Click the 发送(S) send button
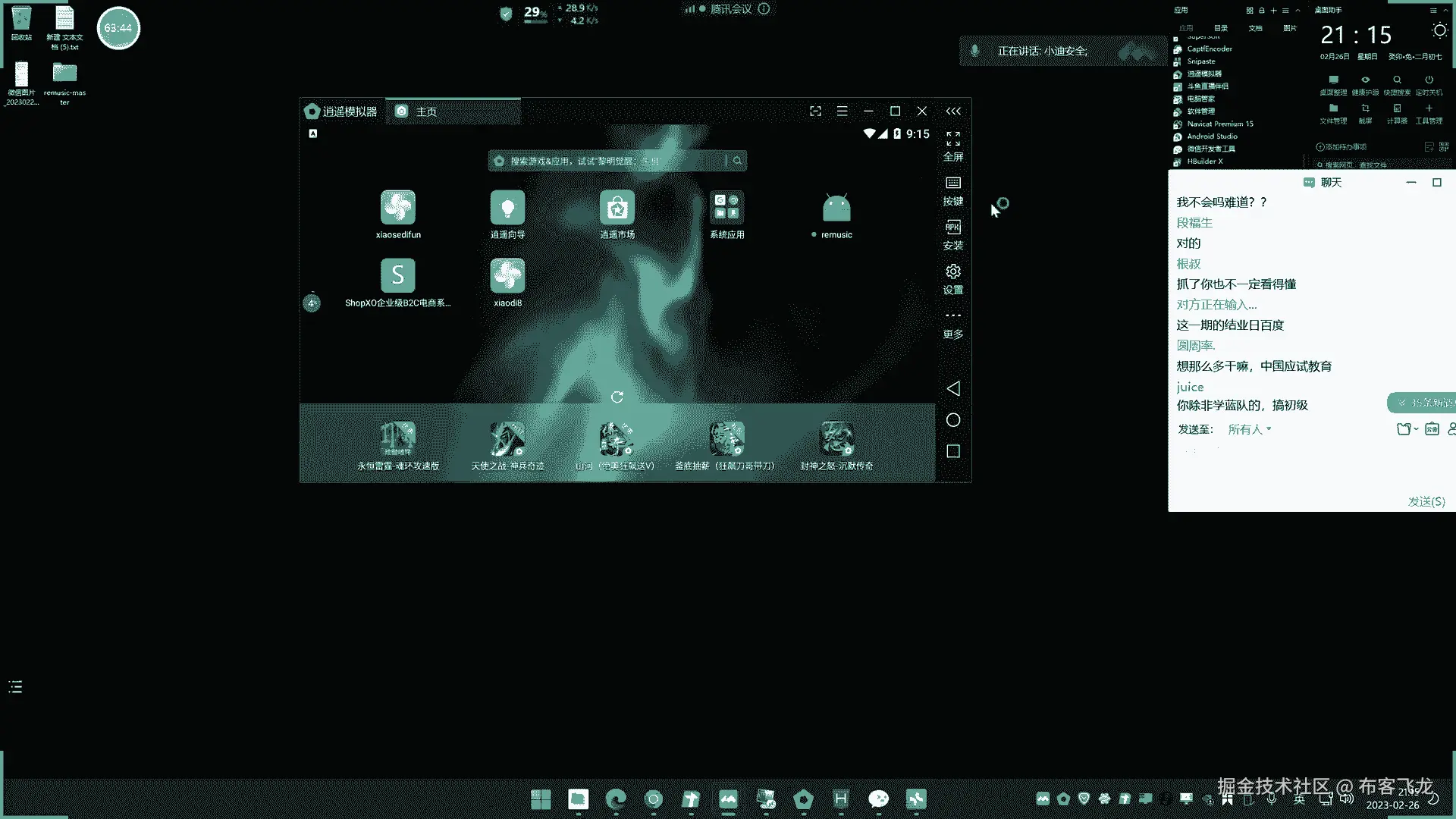 (x=1426, y=501)
